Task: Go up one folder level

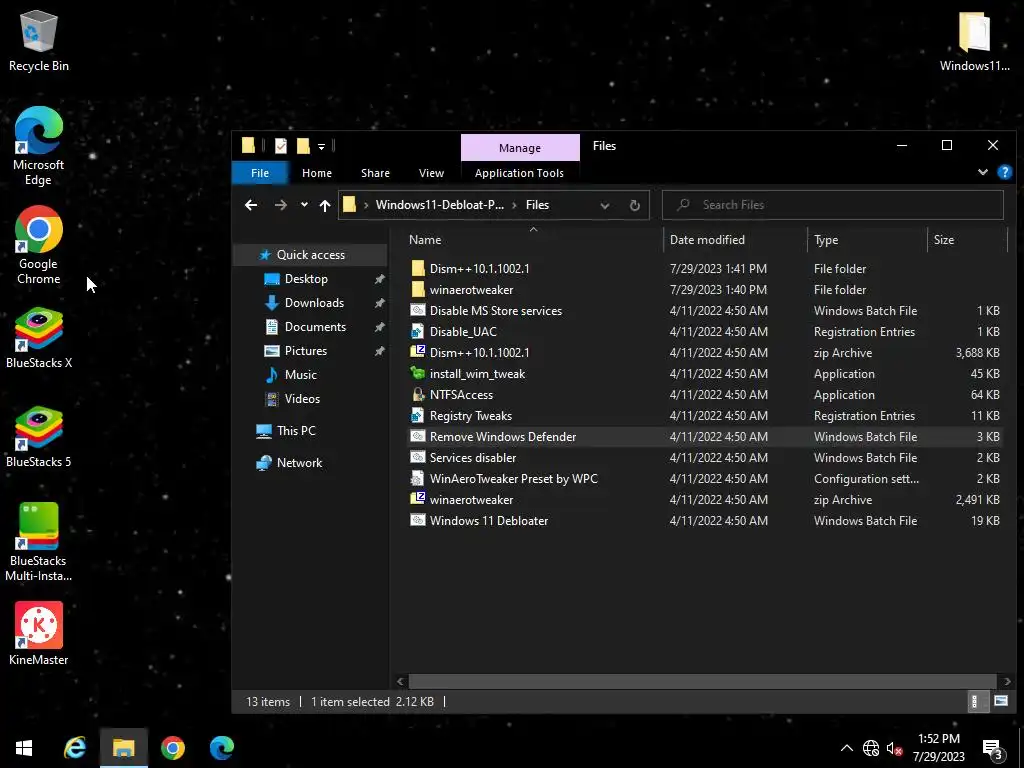Action: click(x=325, y=205)
